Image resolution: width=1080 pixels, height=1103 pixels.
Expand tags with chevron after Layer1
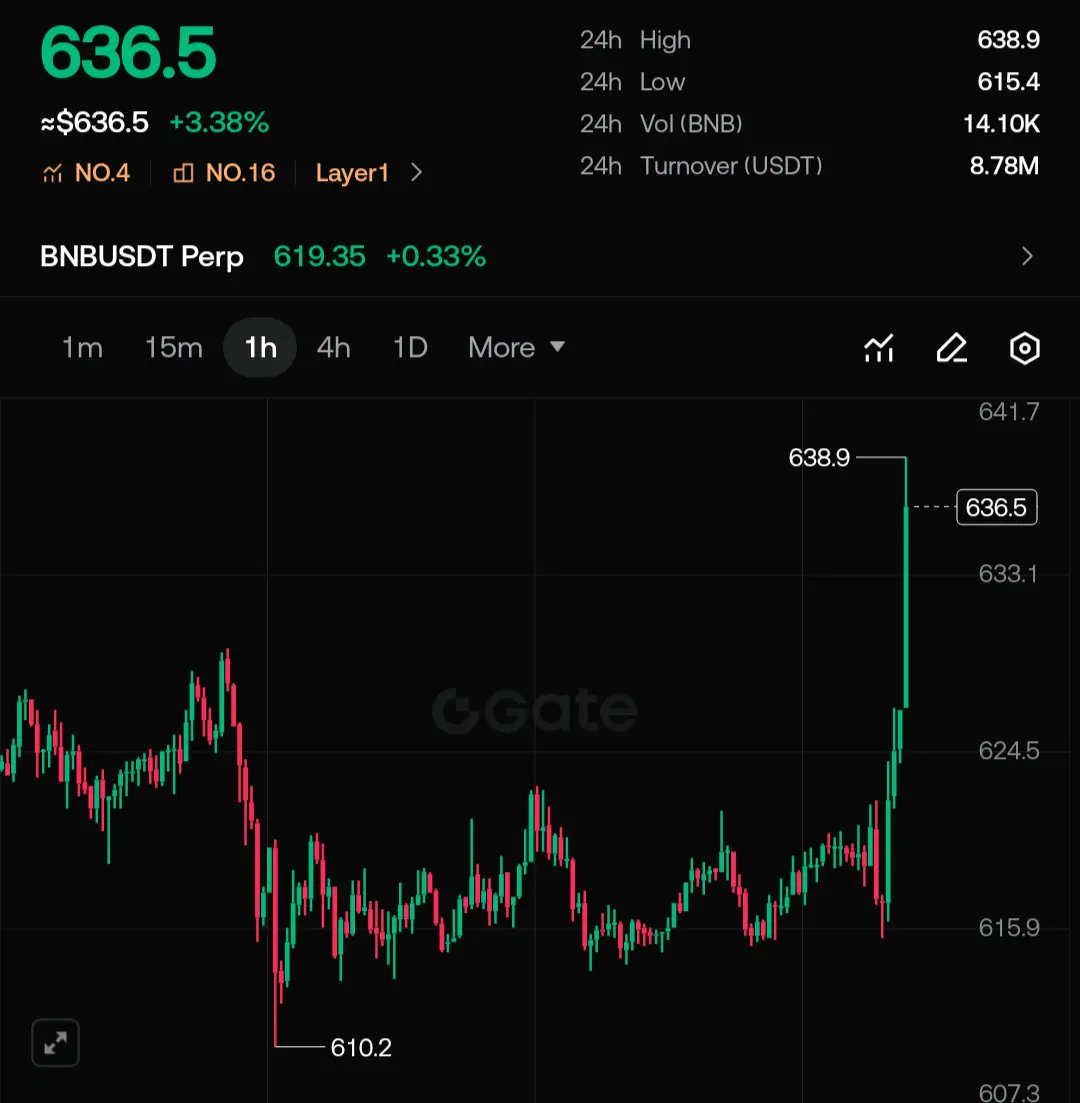pyautogui.click(x=417, y=173)
